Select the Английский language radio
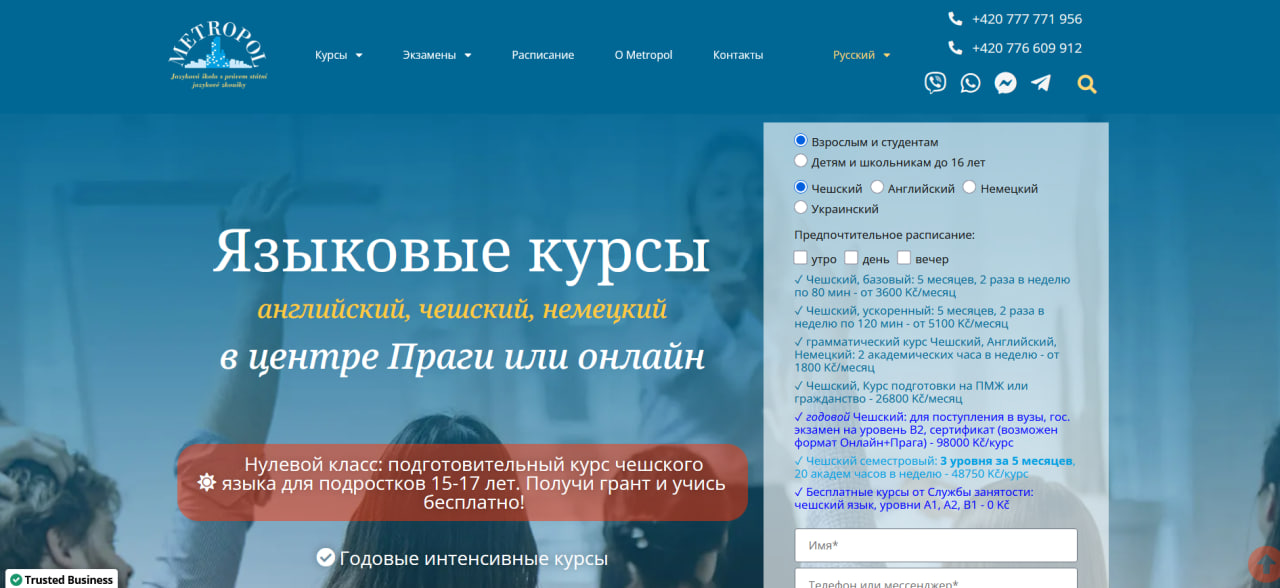 coord(877,187)
